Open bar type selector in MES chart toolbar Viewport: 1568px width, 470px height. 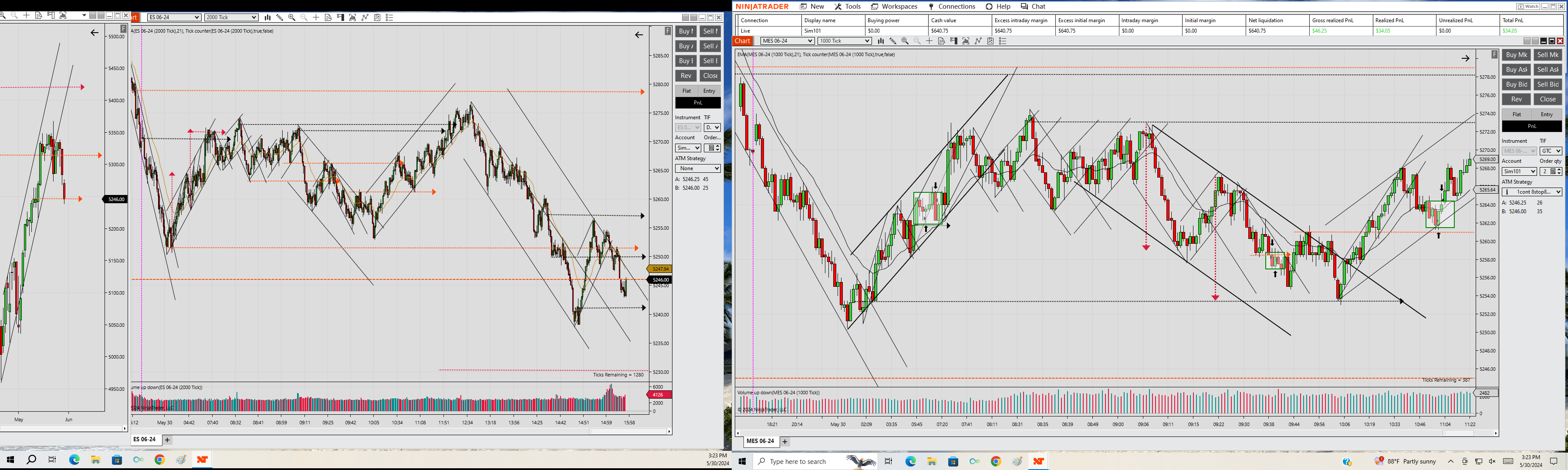tap(881, 41)
